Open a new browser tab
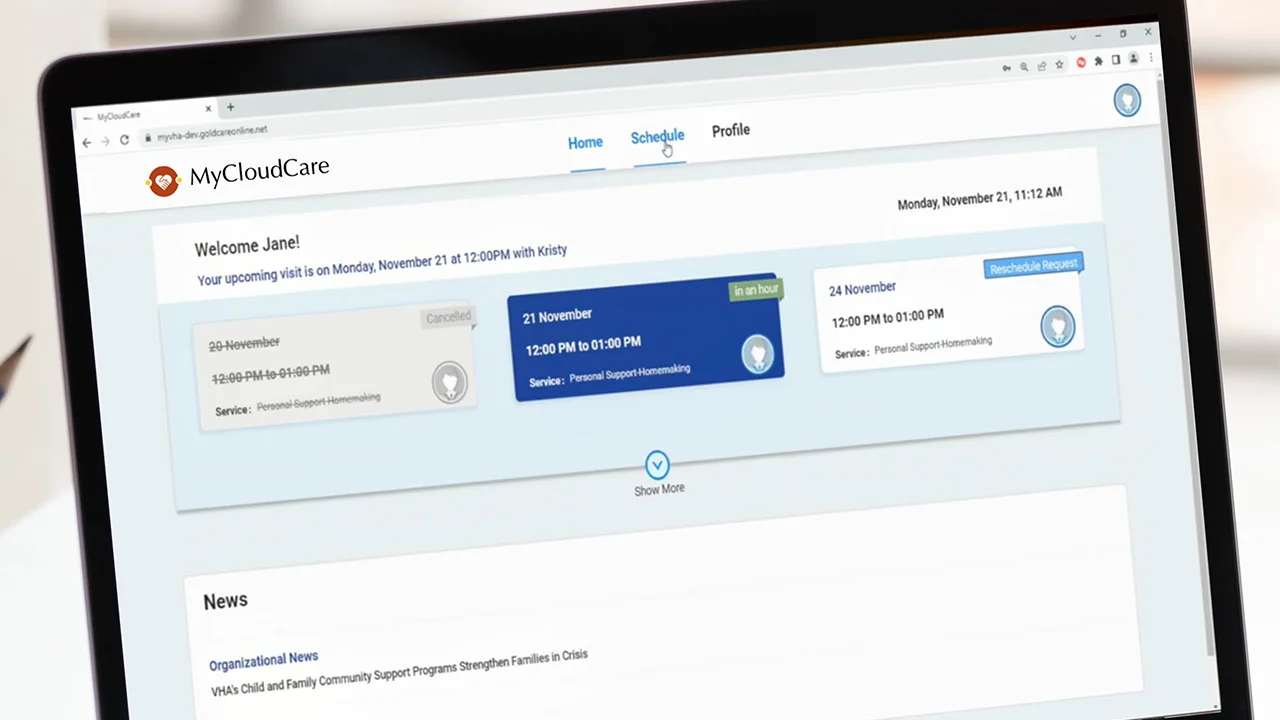Image resolution: width=1280 pixels, height=720 pixels. [x=230, y=107]
